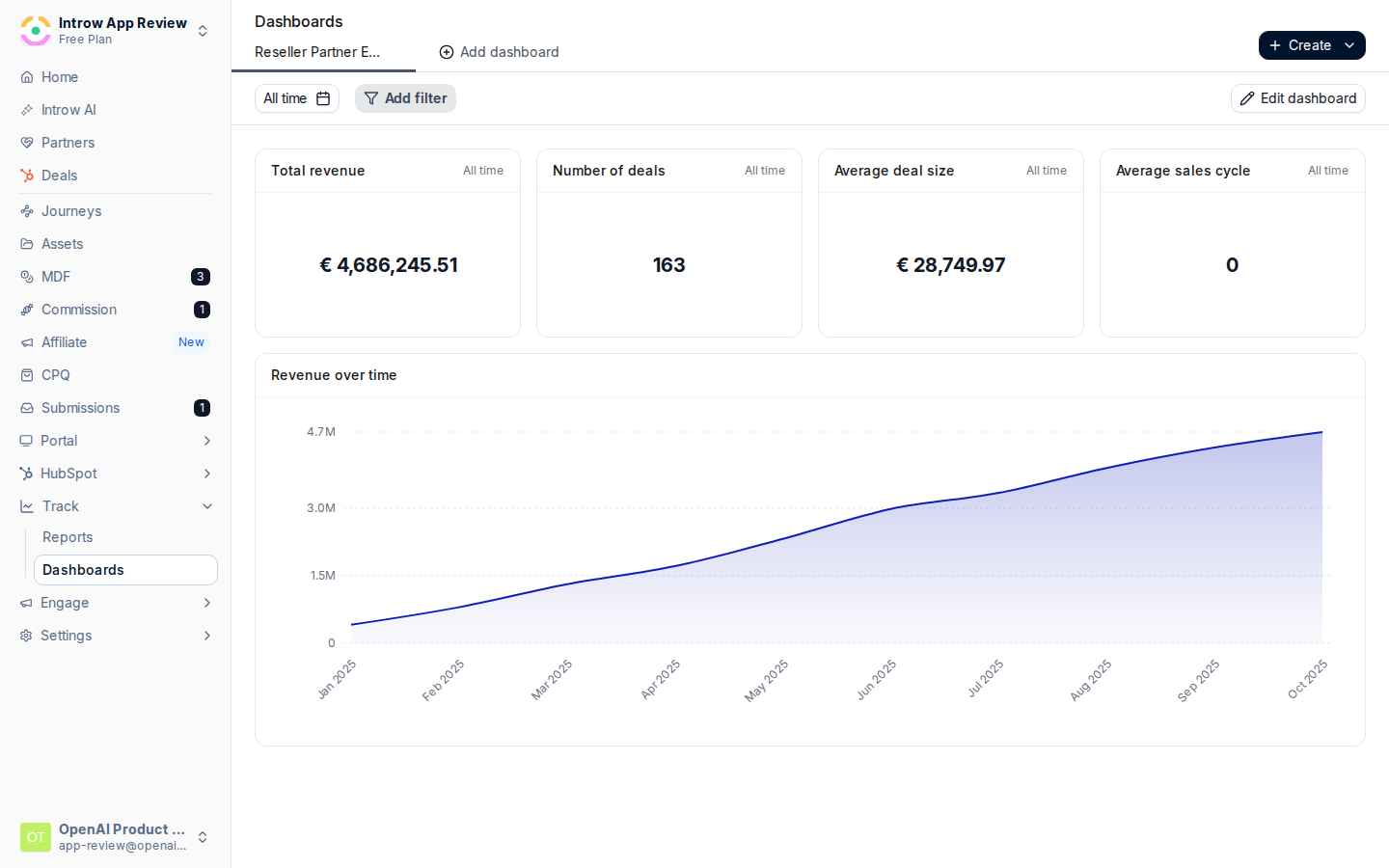Screen dimensions: 1389x868
Task: Click the Journeys icon
Action: pos(27,211)
